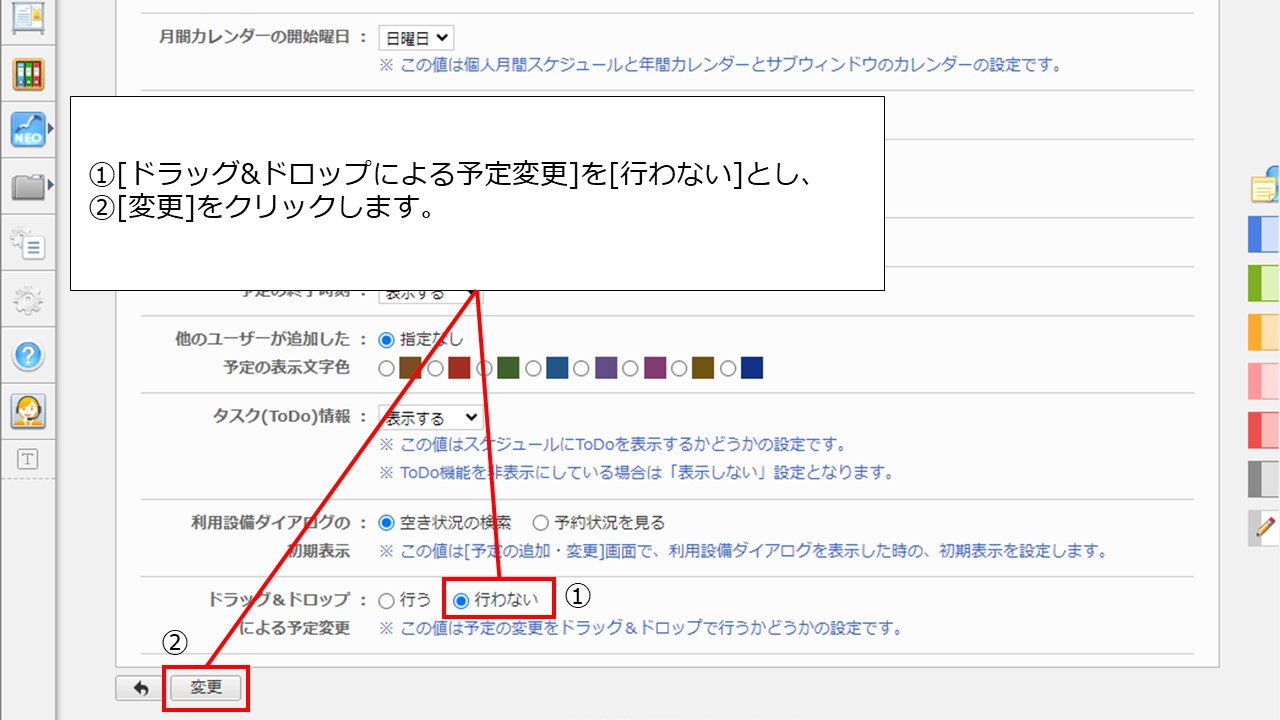Choose the red color swatch for text color
Image resolution: width=1280 pixels, height=720 pixels.
[x=459, y=368]
